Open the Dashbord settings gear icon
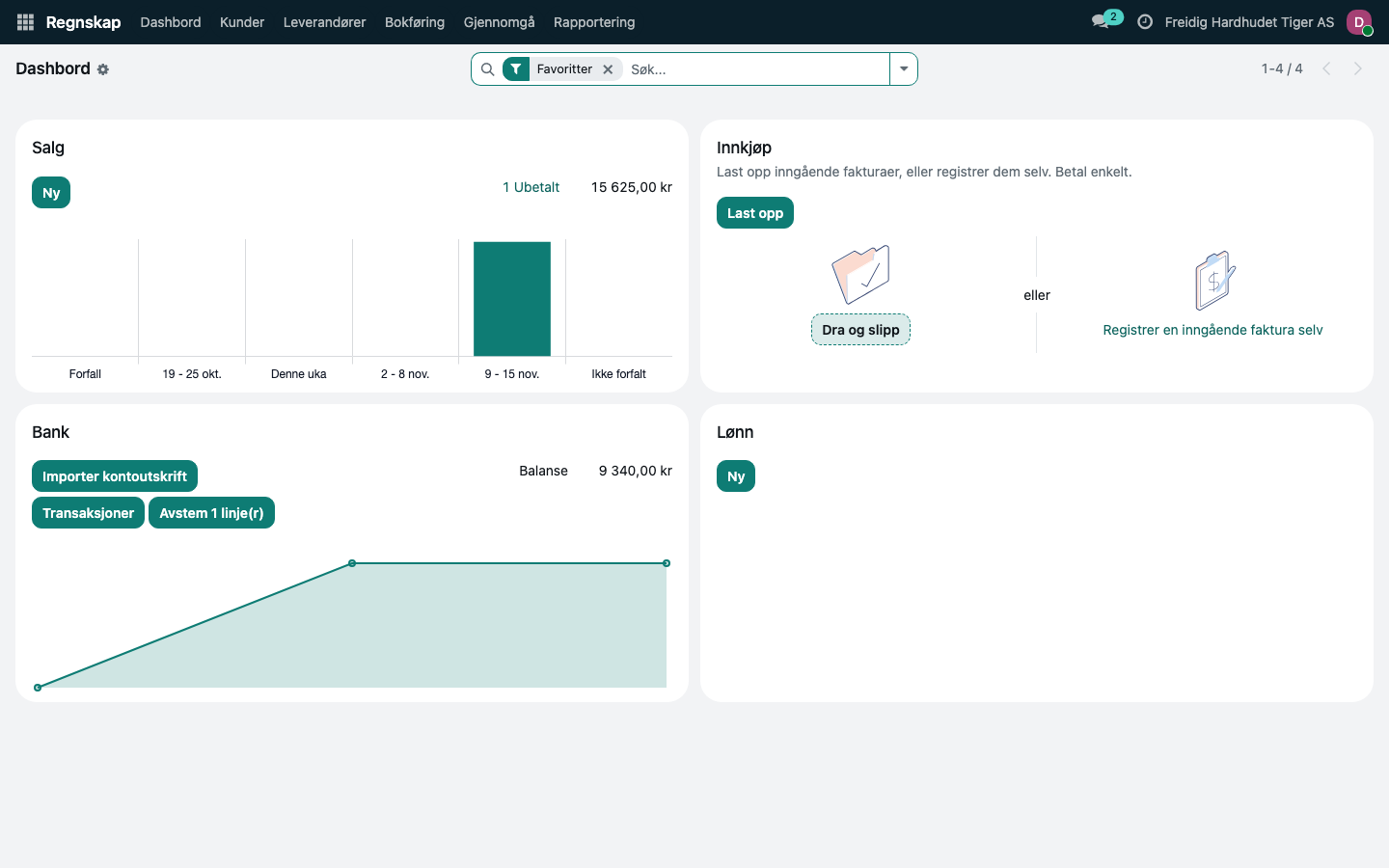The width and height of the screenshot is (1389, 868). [x=103, y=69]
